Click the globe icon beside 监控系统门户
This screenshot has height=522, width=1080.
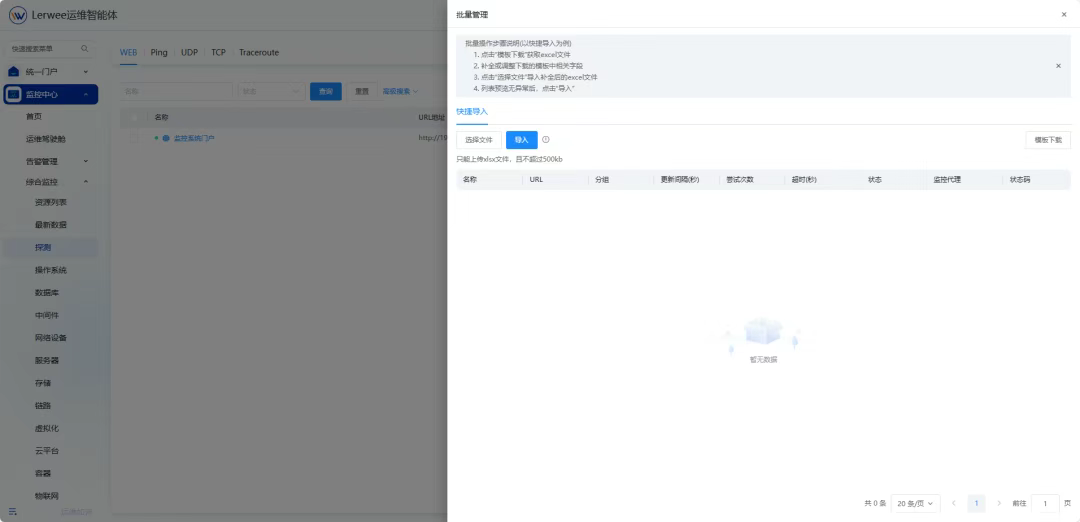(166, 138)
